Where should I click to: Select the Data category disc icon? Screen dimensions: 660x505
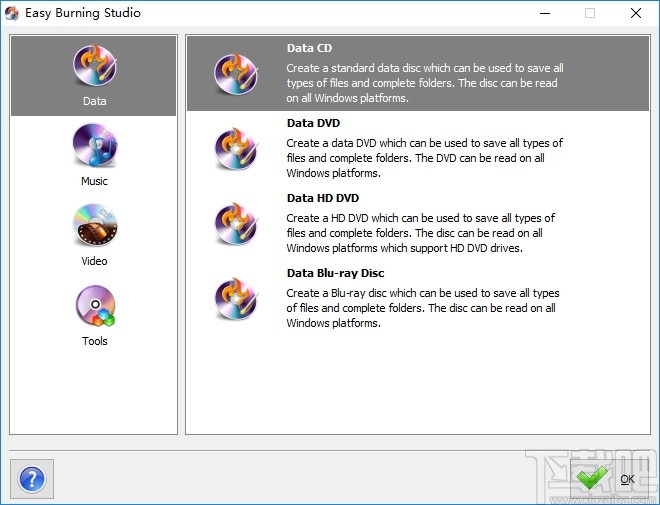[x=95, y=65]
